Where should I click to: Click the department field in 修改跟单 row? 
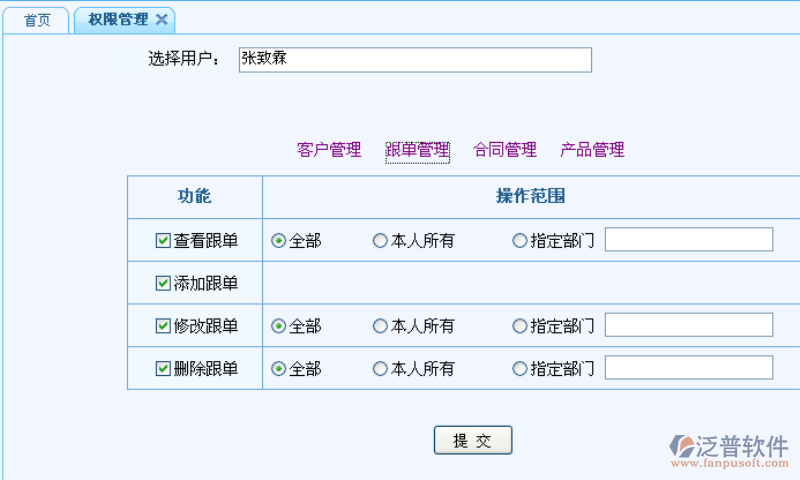(x=689, y=325)
